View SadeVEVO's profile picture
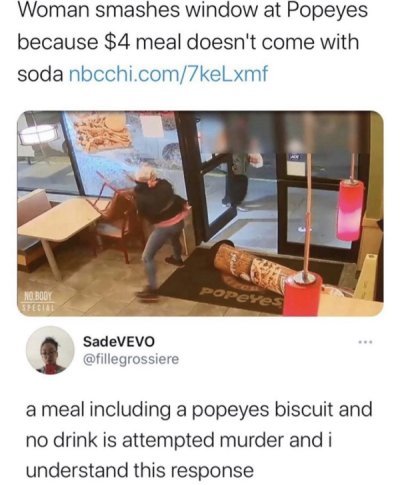 click(50, 350)
